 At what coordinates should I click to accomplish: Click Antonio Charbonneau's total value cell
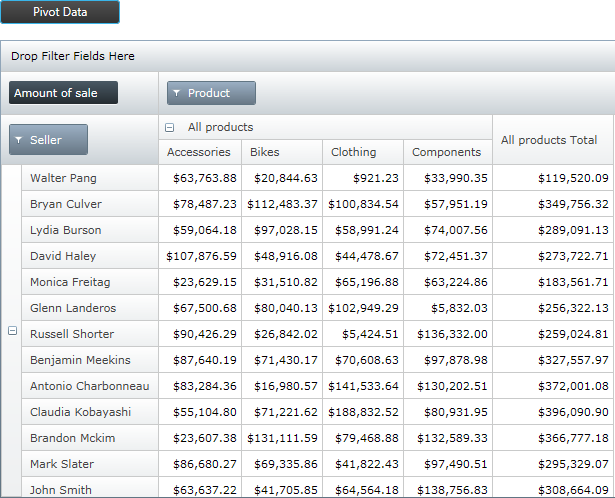(552, 386)
